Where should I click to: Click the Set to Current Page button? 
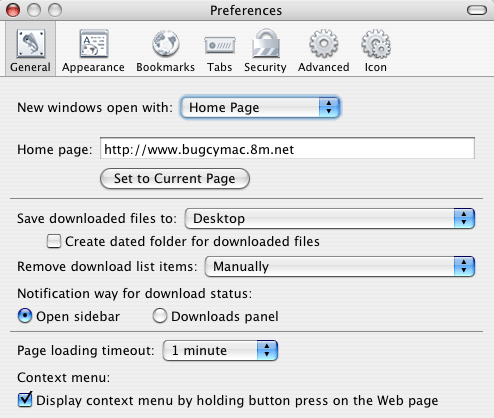(x=175, y=179)
